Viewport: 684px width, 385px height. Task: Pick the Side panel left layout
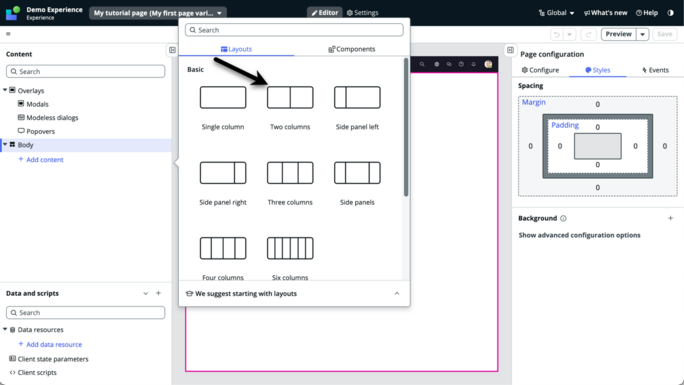click(x=357, y=97)
